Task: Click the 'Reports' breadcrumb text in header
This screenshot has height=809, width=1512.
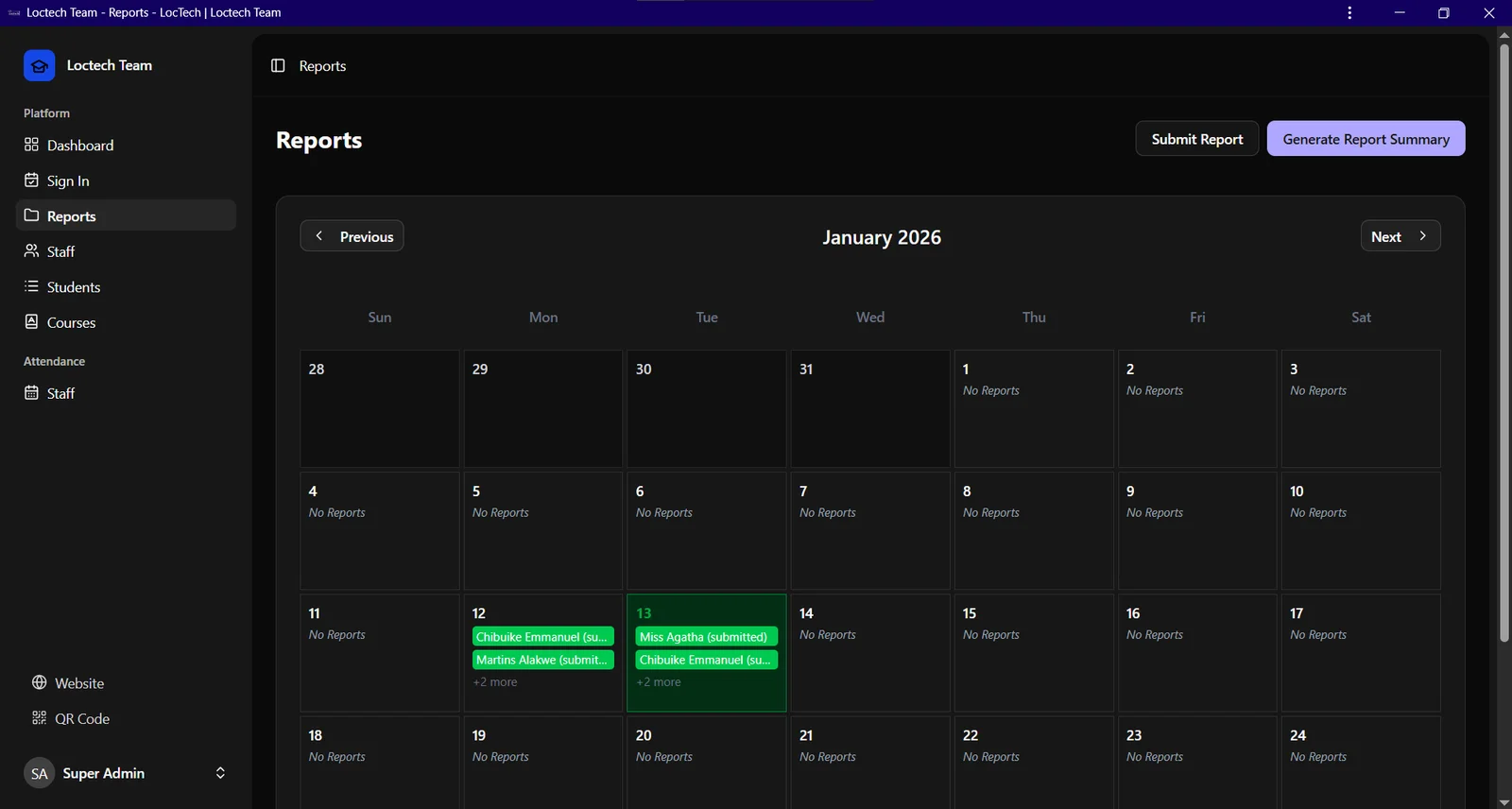Action: (x=322, y=66)
